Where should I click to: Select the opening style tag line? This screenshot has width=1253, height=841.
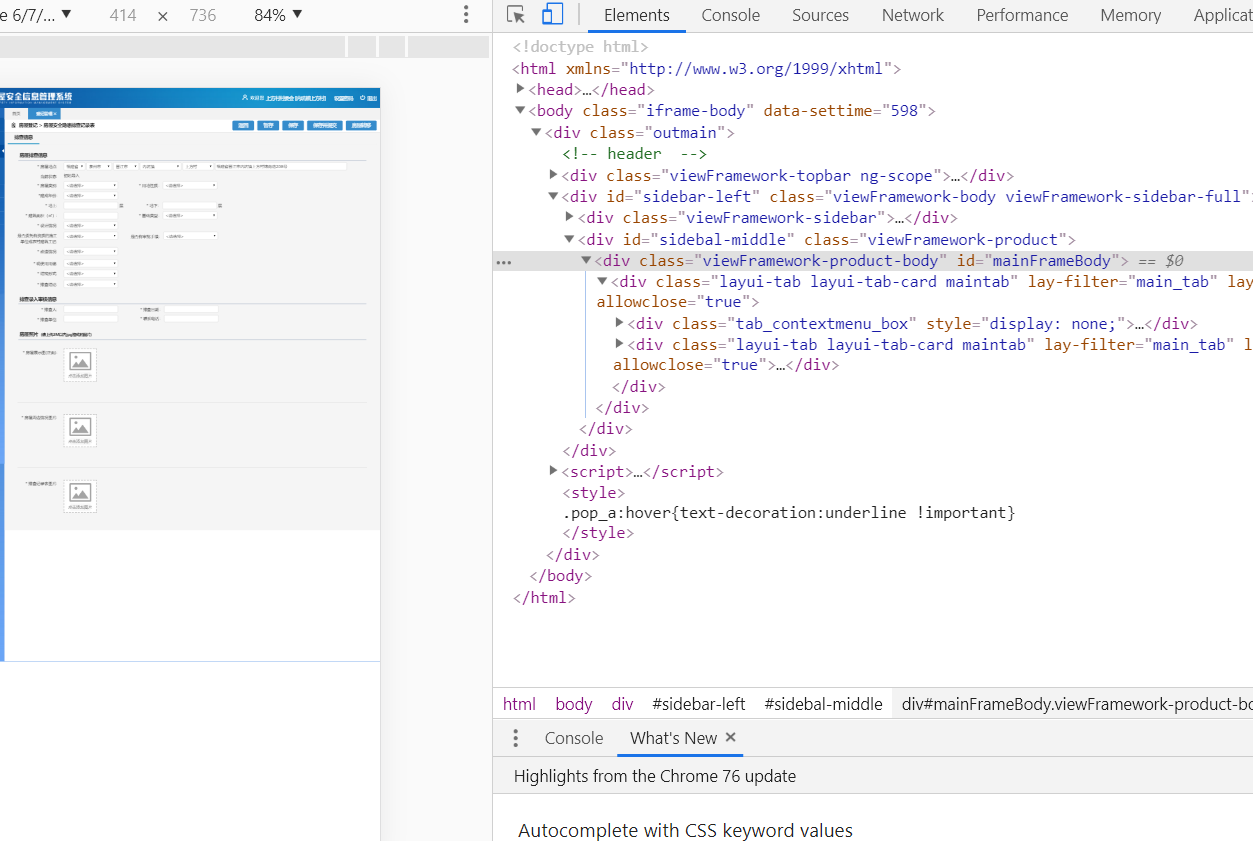[x=594, y=492]
